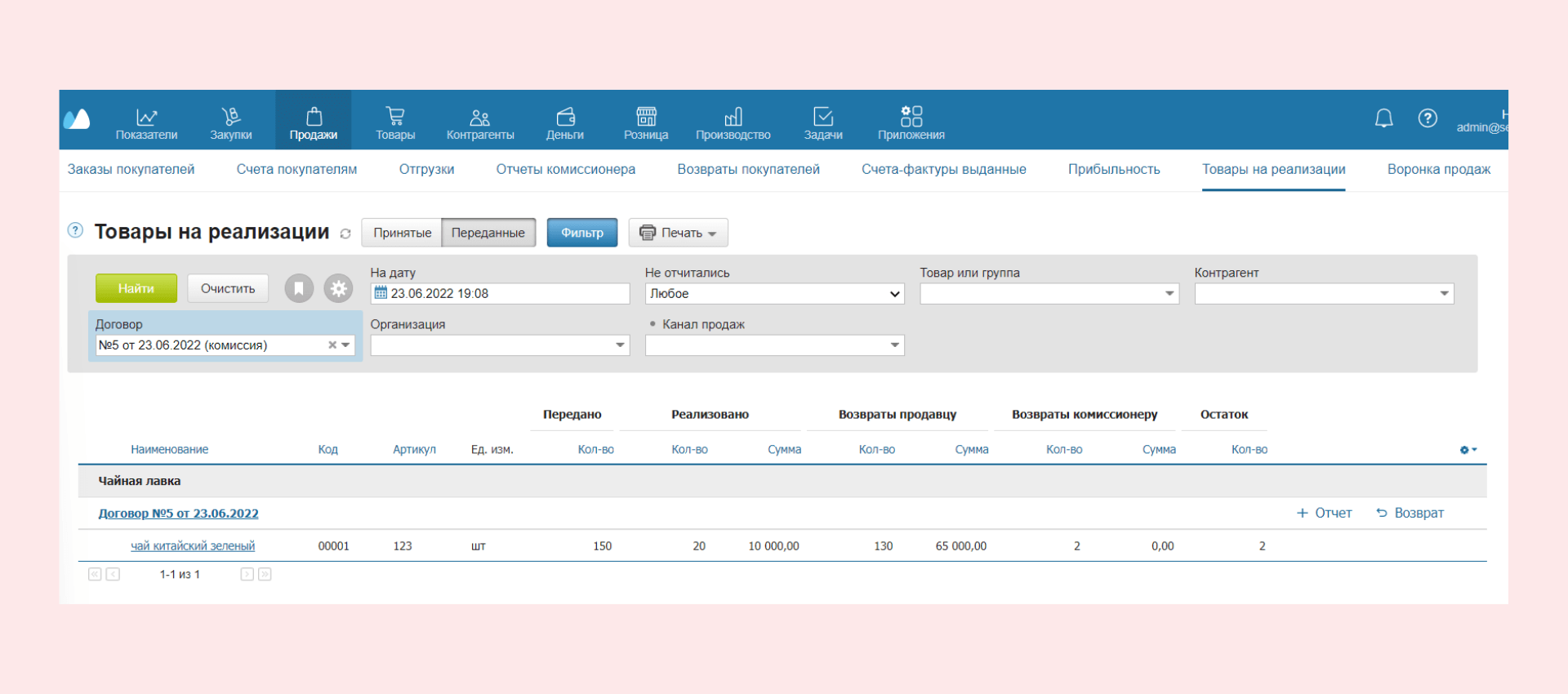Click the MoySklad logo icon
Viewport: 1568px width, 694px height.
point(77,119)
